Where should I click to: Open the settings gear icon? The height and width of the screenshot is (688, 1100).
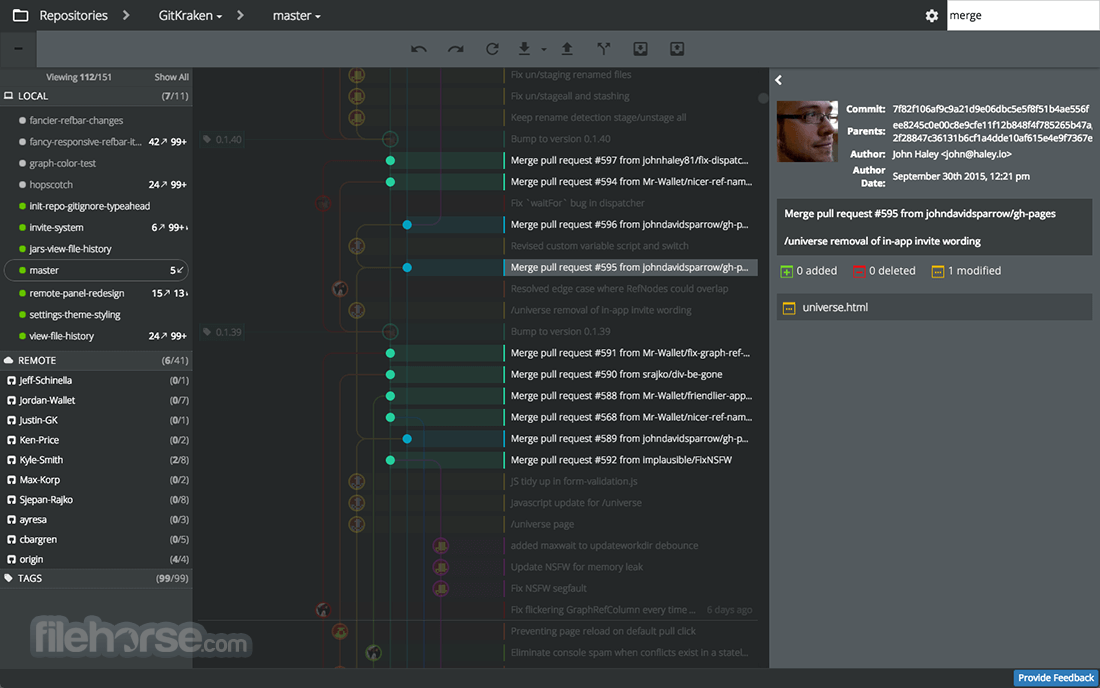coord(932,15)
